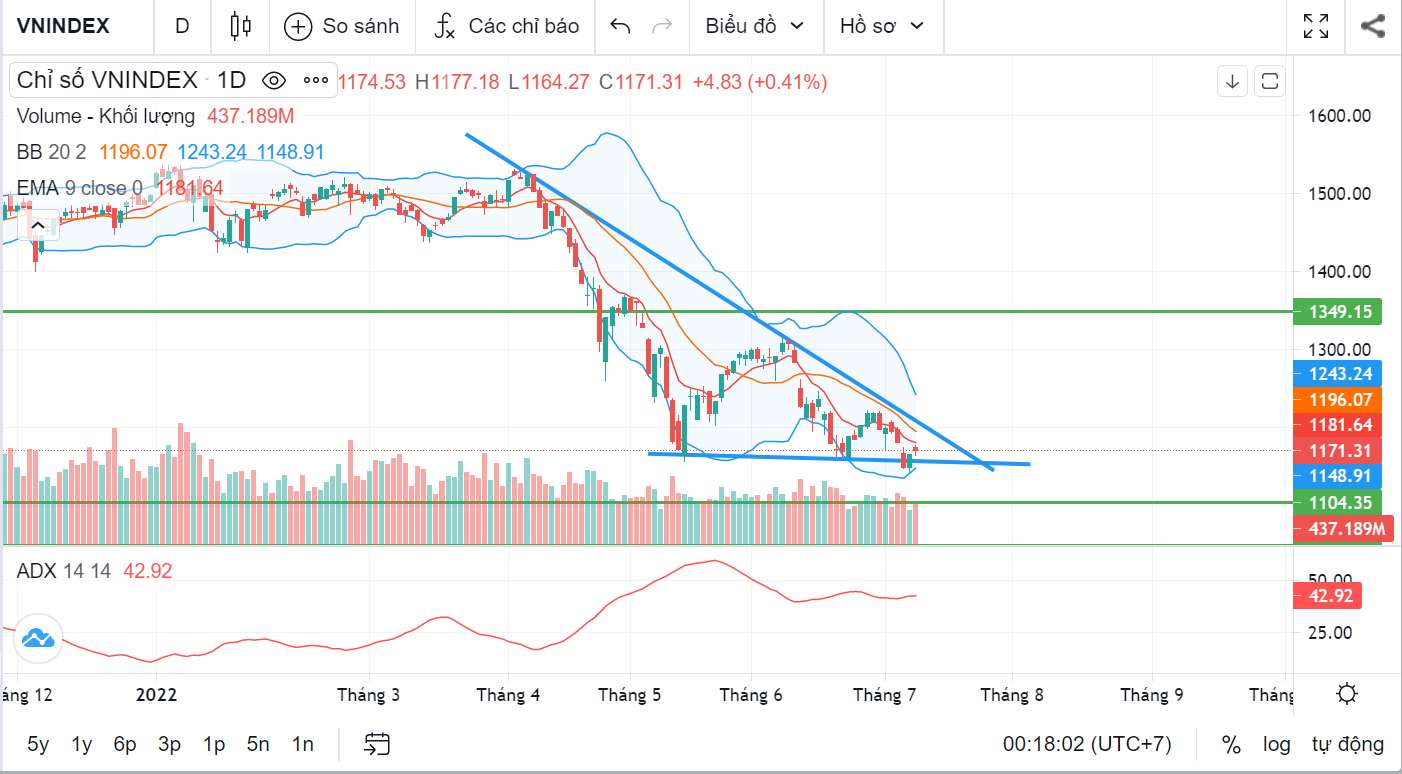The height and width of the screenshot is (774, 1402).
Task: Open Các chỉ báo indicators menu
Action: [x=507, y=26]
